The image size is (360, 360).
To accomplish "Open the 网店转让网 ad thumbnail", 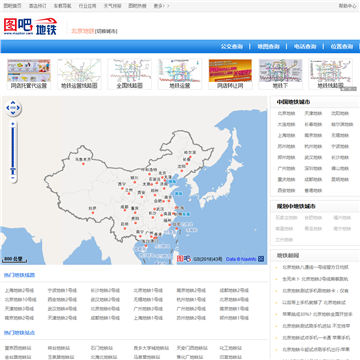I will click(x=230, y=74).
